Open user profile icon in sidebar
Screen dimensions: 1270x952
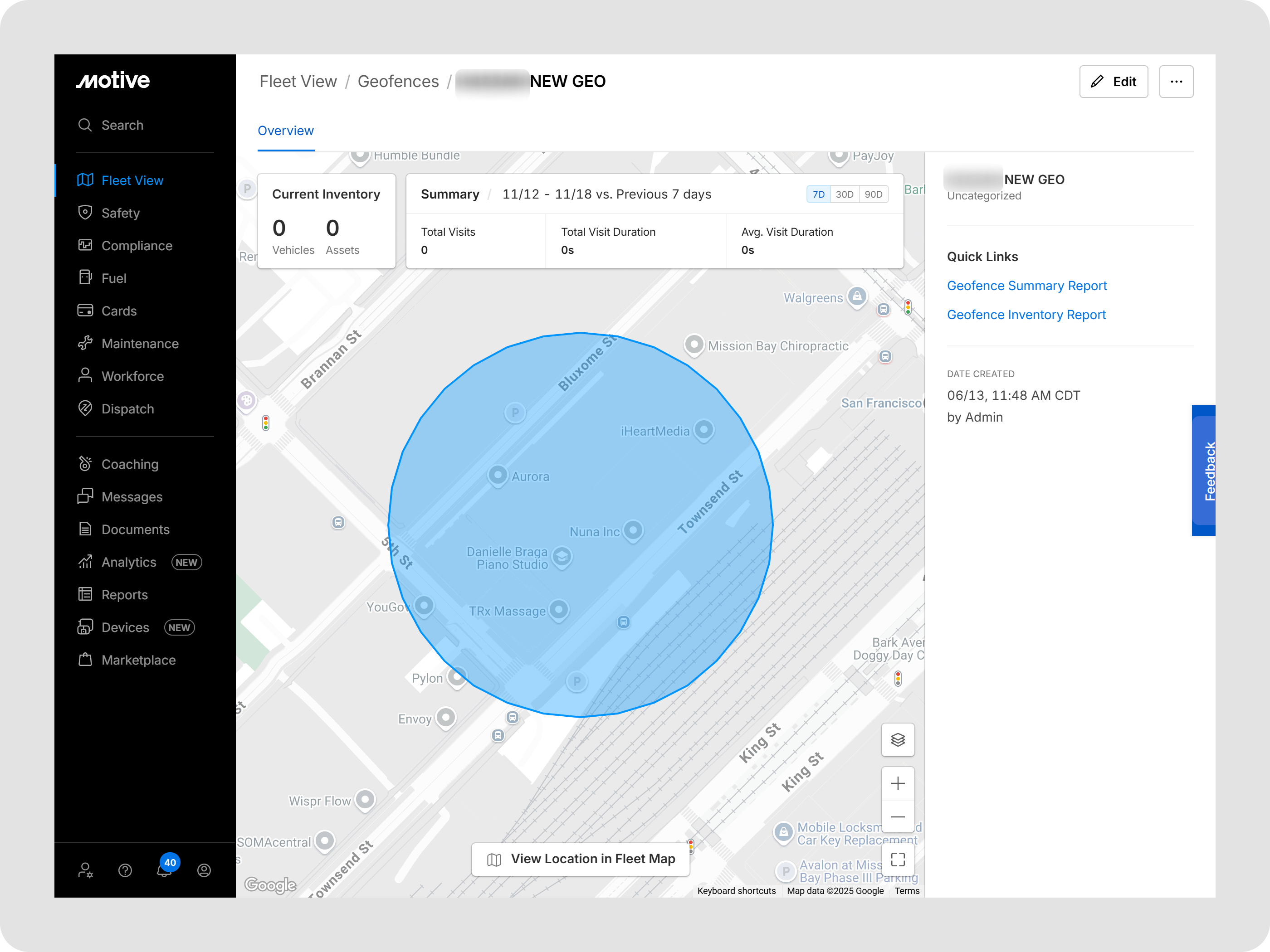tap(204, 870)
